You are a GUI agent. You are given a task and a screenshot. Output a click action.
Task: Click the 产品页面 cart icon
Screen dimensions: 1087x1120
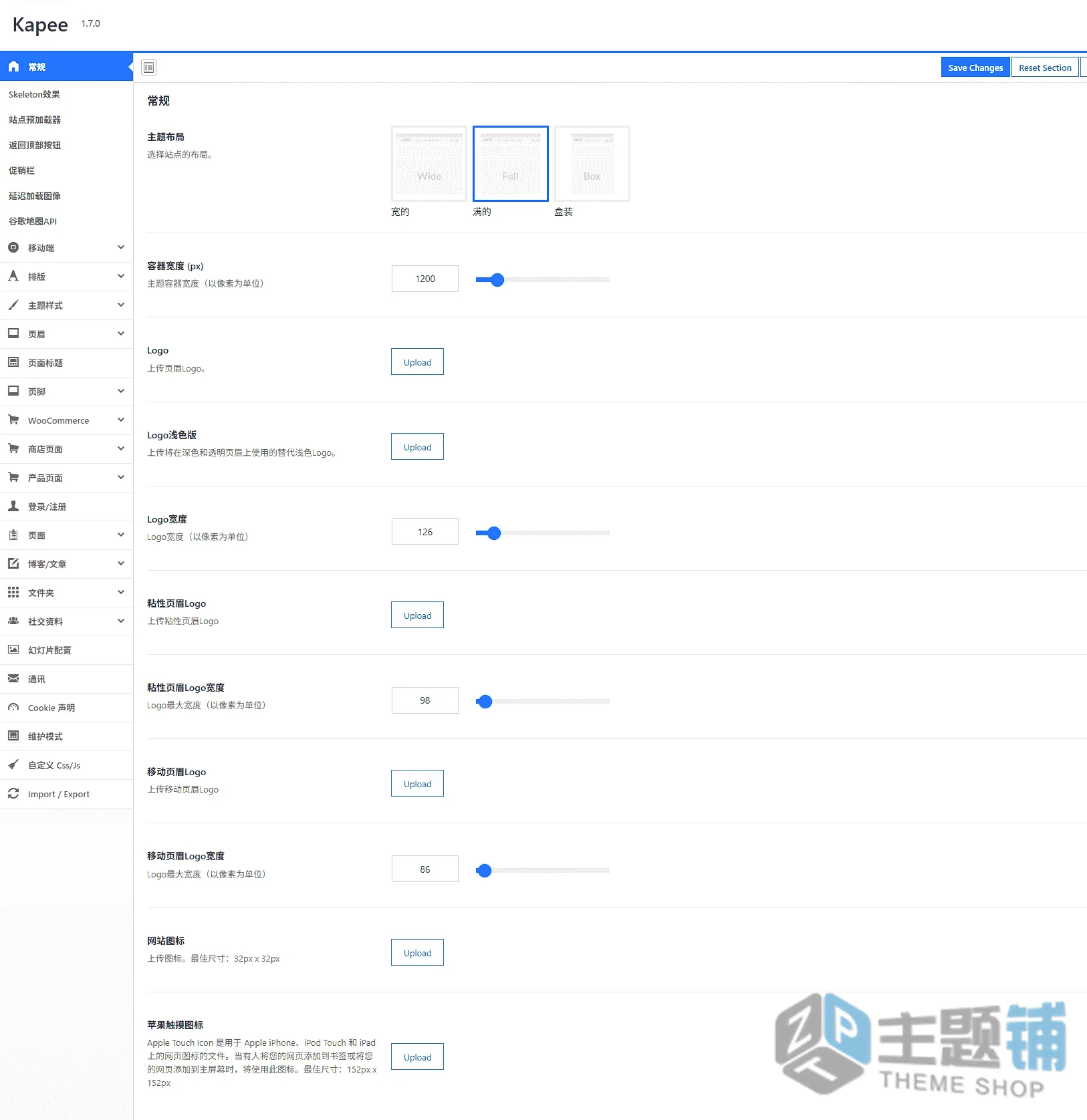pos(13,477)
